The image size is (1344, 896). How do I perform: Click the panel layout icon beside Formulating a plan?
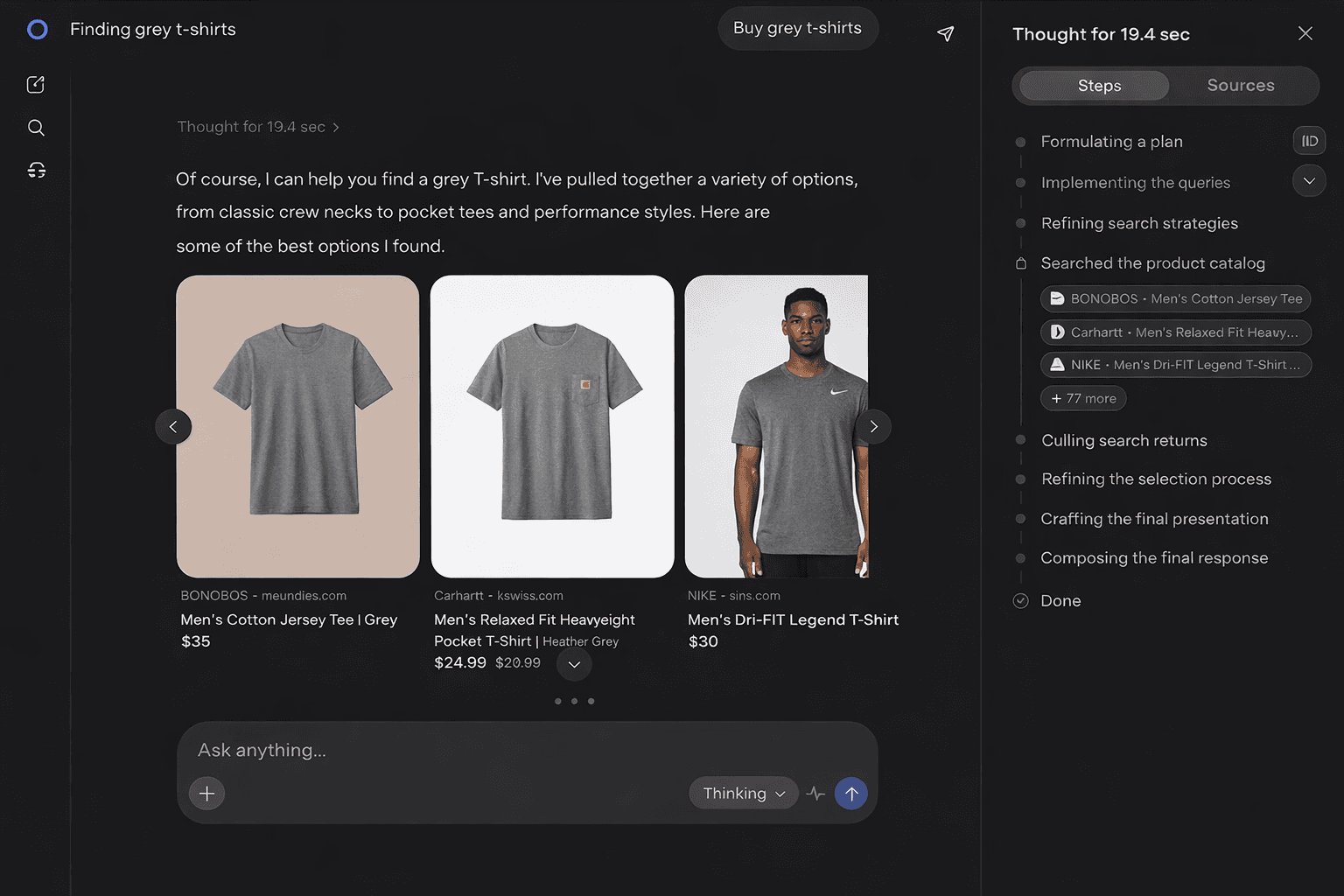click(x=1309, y=141)
